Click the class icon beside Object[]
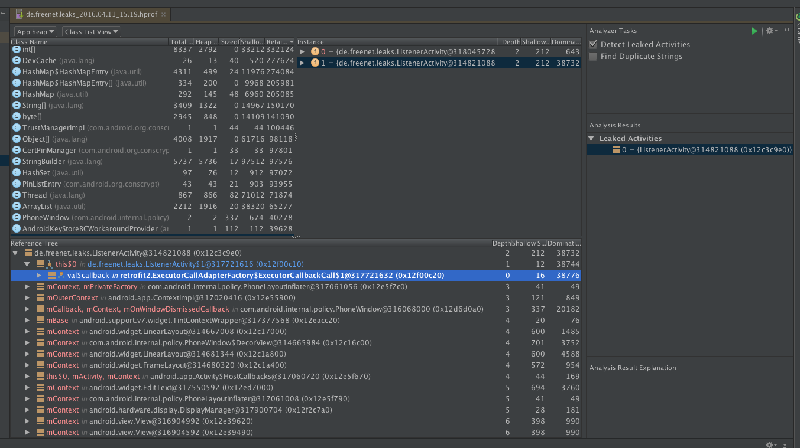 [x=16, y=139]
